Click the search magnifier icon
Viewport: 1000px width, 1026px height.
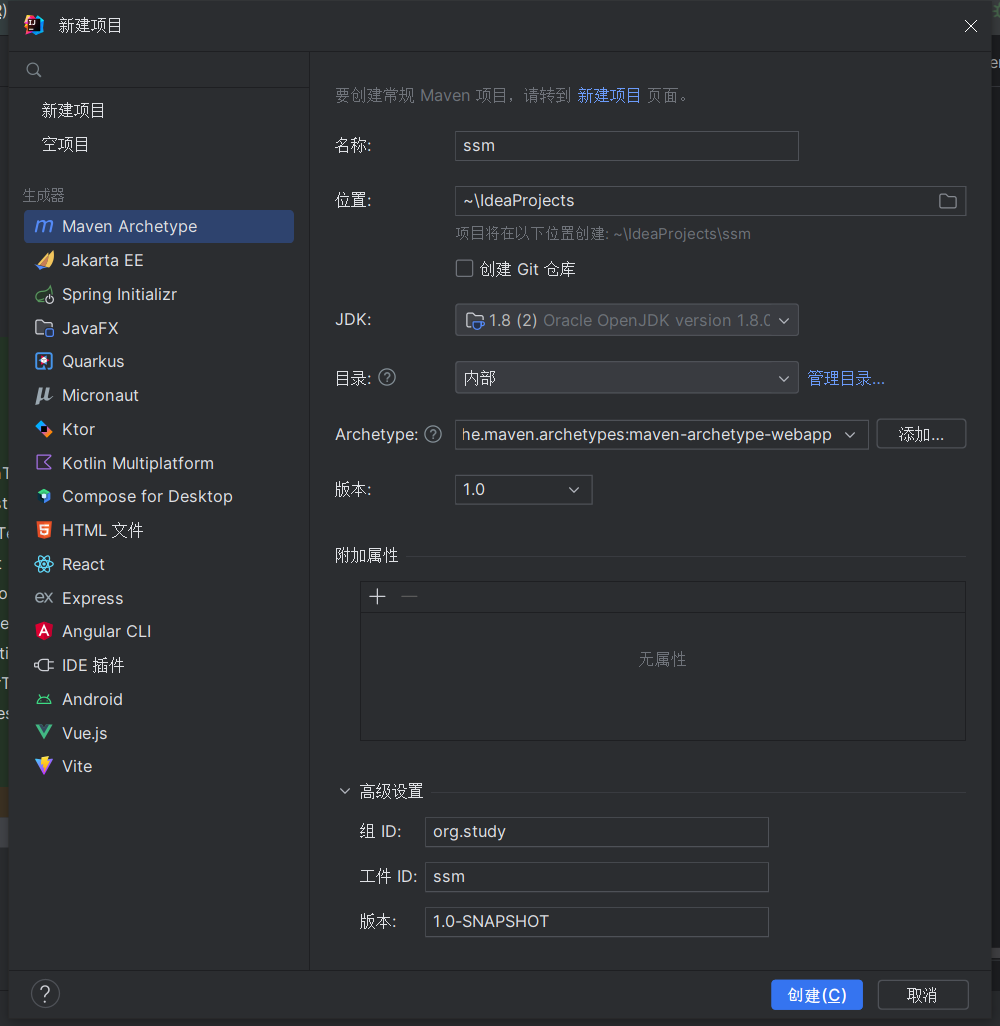coord(33,70)
